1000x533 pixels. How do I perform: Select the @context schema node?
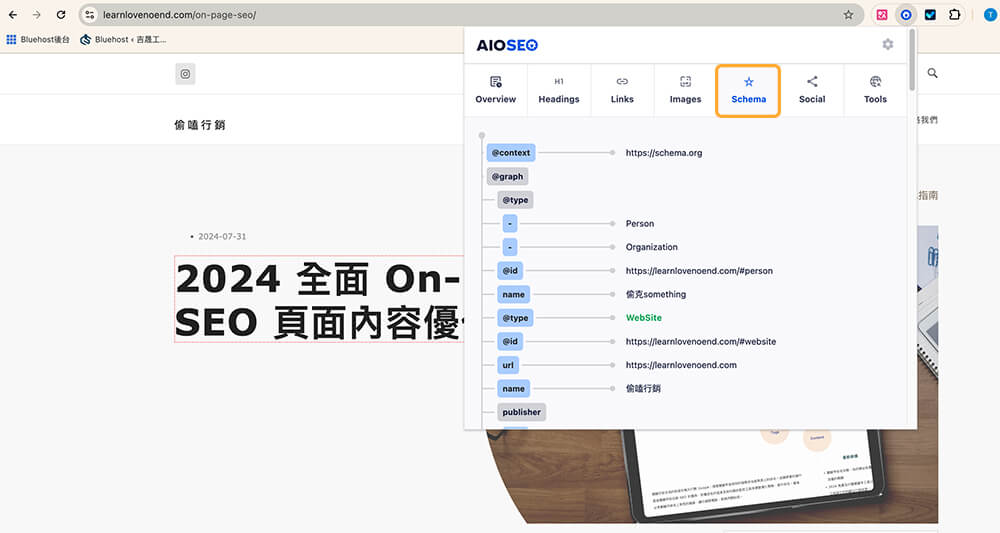coord(511,153)
